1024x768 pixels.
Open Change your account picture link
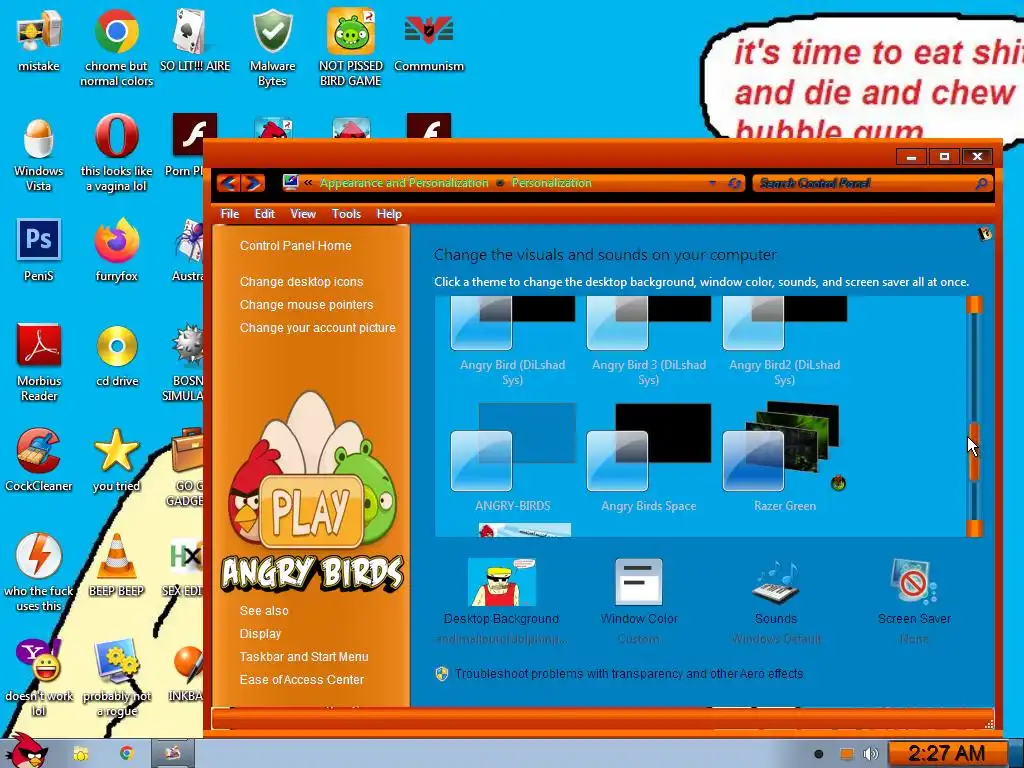(317, 327)
